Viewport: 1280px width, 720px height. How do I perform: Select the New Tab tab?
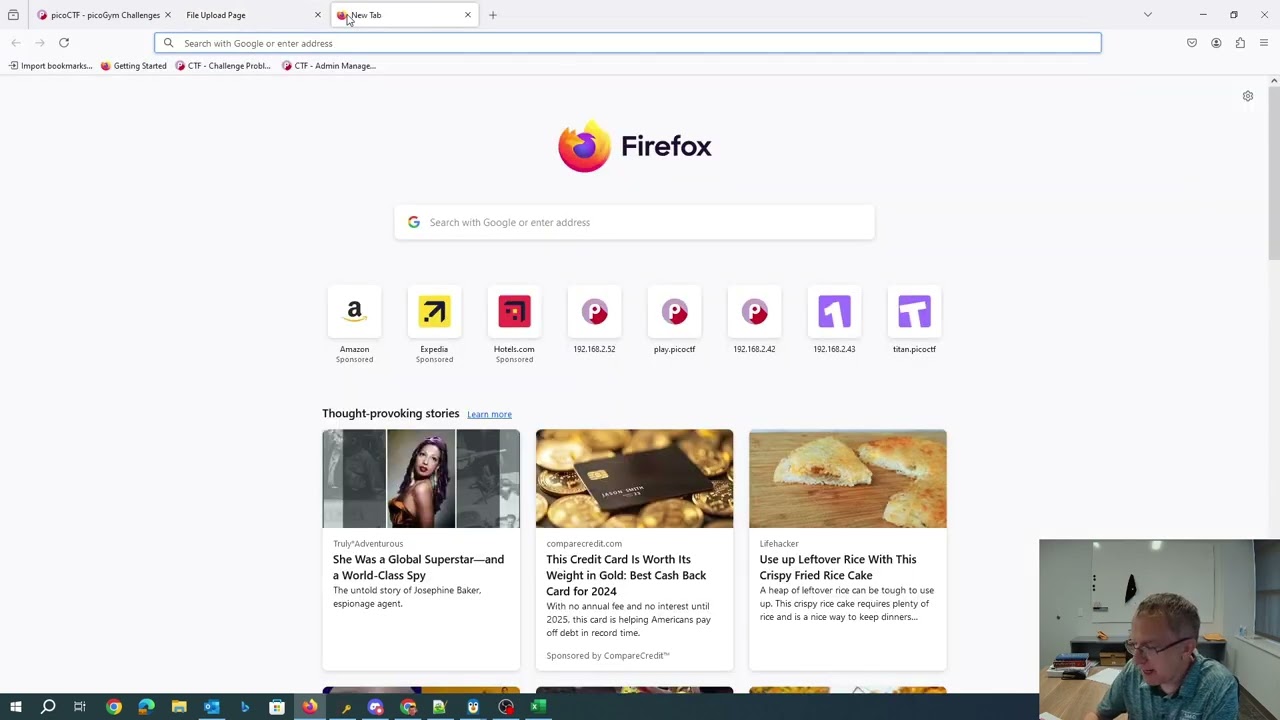(403, 15)
